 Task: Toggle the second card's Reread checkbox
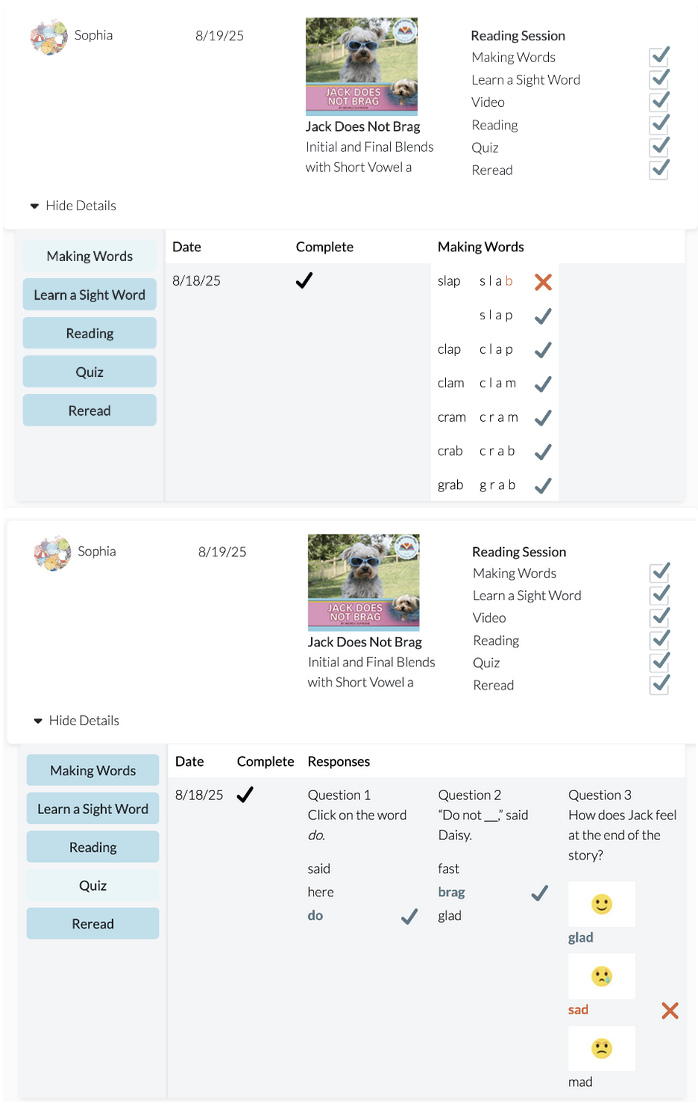click(660, 684)
